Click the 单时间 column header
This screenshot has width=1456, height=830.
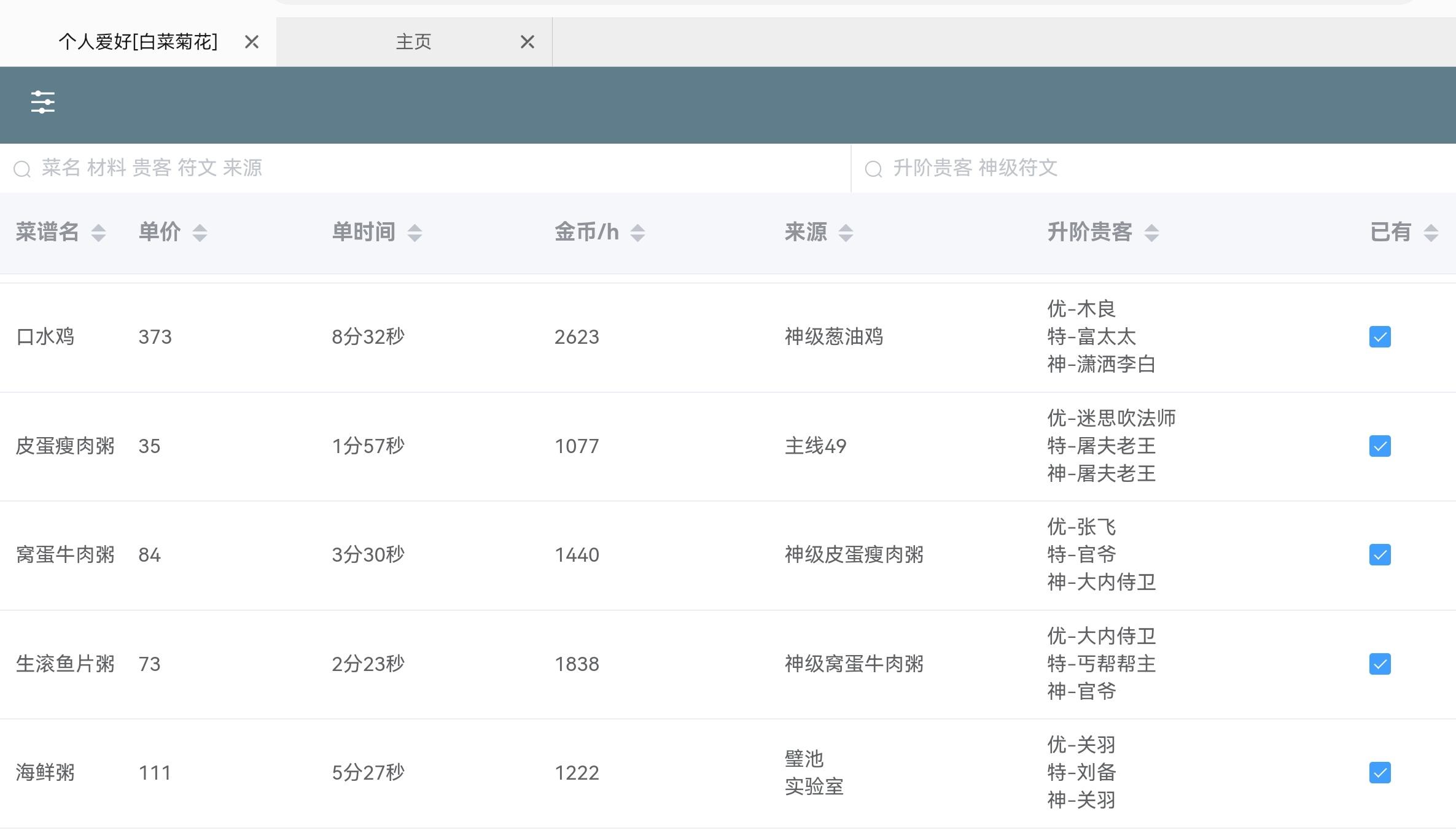pyautogui.click(x=364, y=232)
